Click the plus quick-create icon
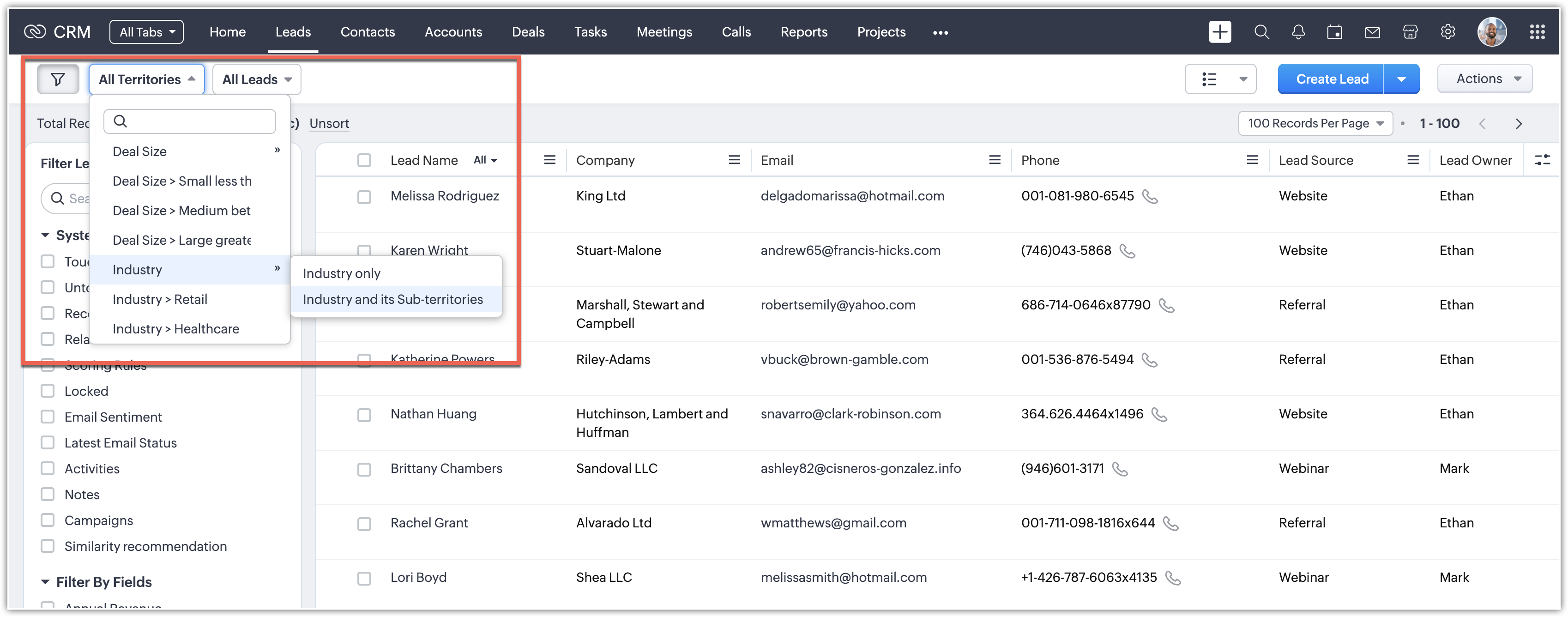 1220,32
